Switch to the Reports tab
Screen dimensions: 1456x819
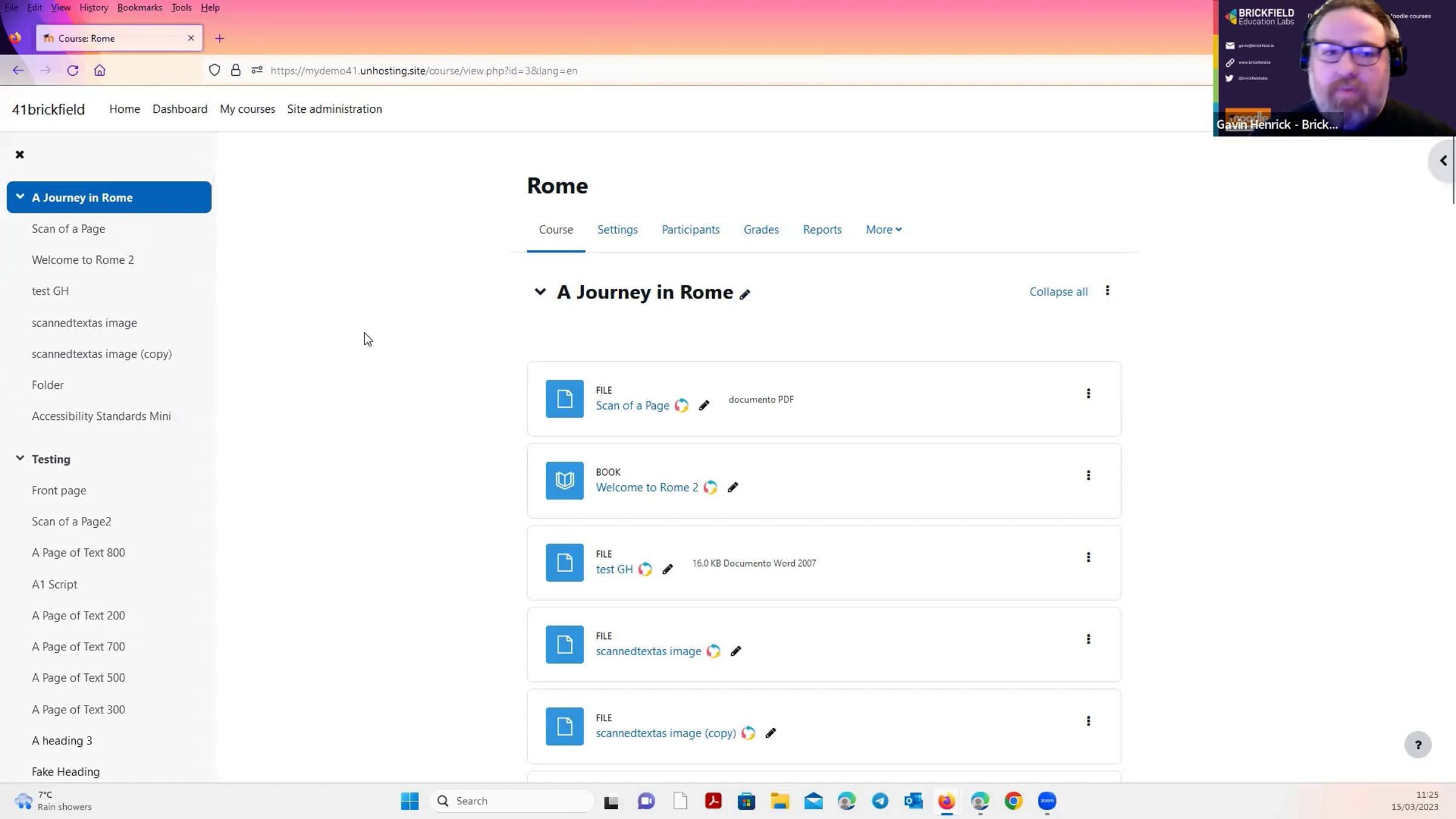click(x=822, y=229)
